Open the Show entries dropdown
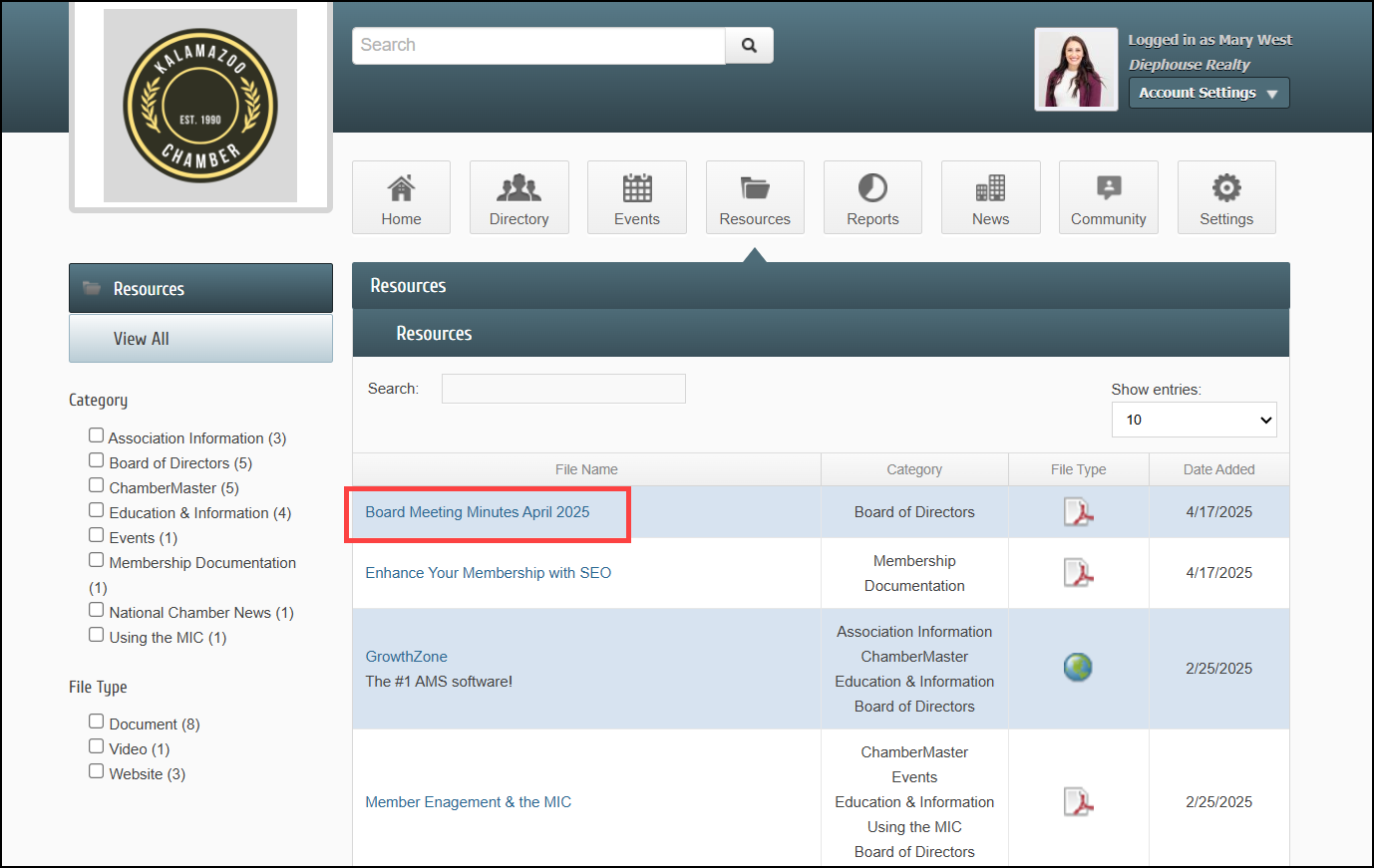 pyautogui.click(x=1194, y=420)
